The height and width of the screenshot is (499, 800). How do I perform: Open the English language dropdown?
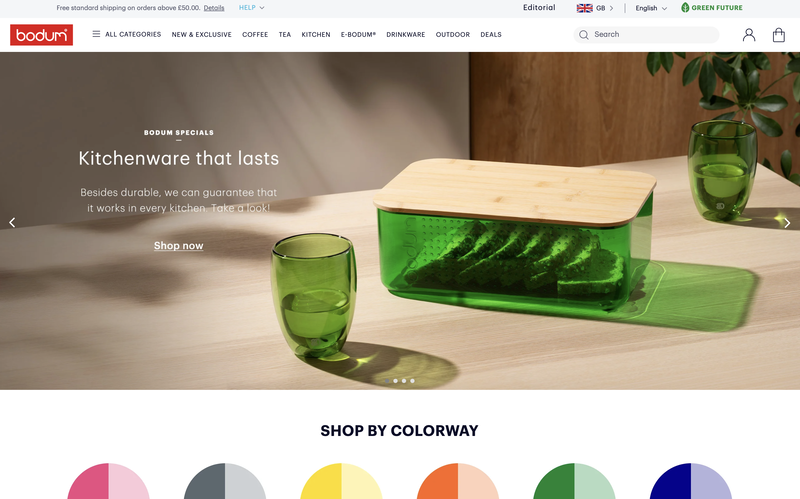tap(651, 8)
